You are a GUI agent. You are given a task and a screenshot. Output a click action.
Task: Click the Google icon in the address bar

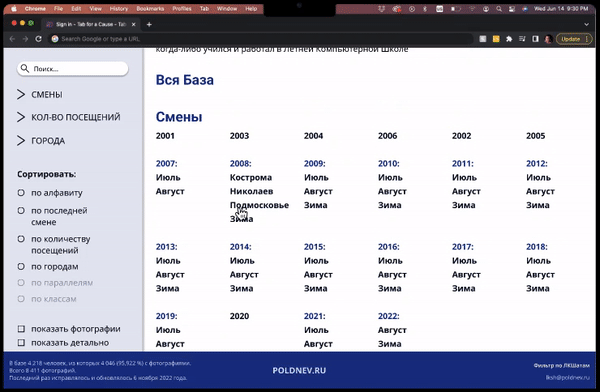pyautogui.click(x=55, y=39)
